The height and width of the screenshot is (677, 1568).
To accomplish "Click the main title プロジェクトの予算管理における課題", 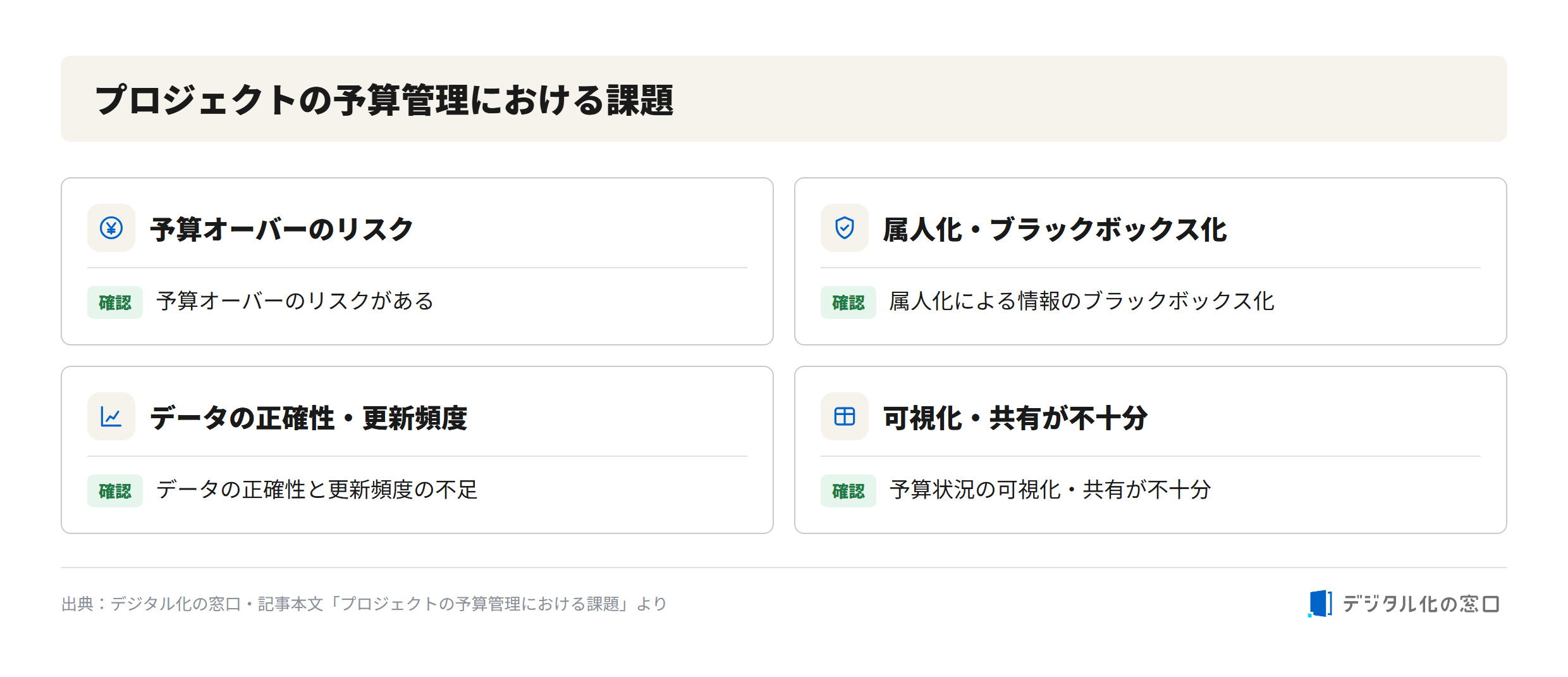I will click(x=384, y=99).
